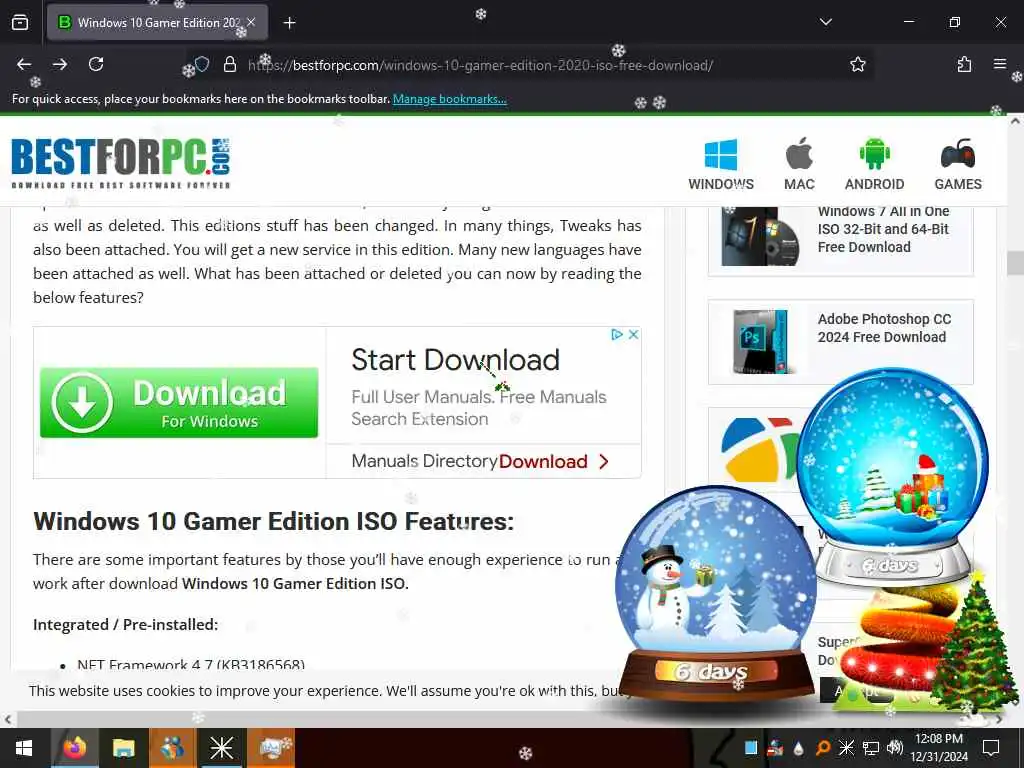Click the Windows 7 All in One thumbnail

pos(760,236)
